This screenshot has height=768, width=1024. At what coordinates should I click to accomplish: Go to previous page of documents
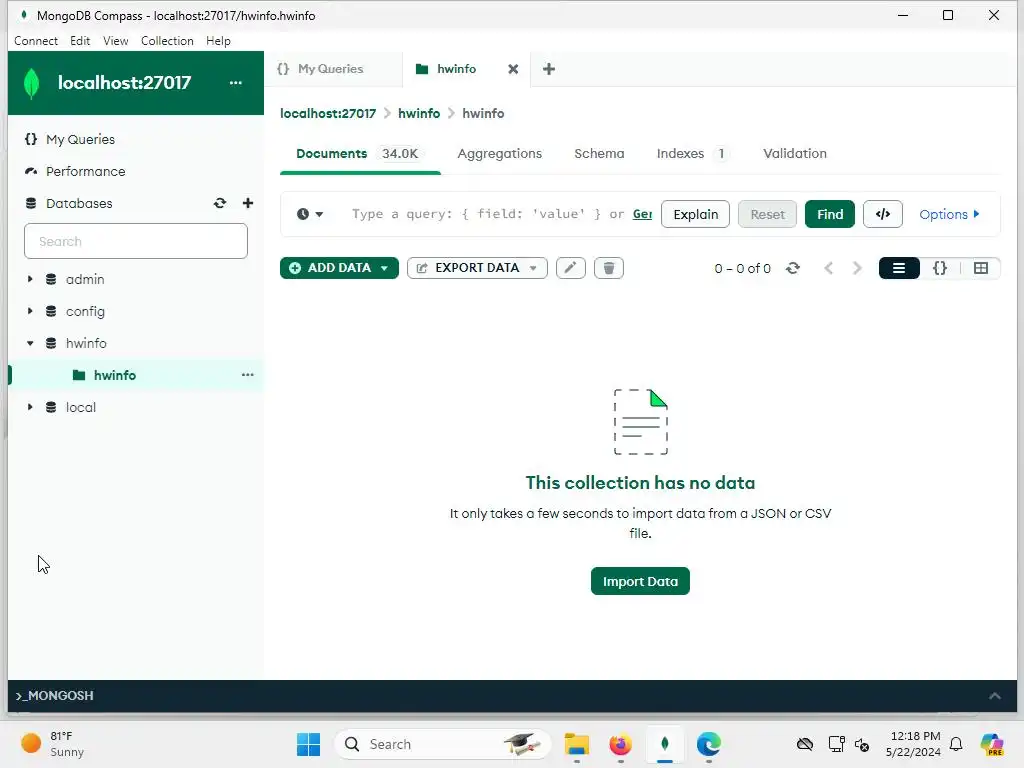point(829,268)
